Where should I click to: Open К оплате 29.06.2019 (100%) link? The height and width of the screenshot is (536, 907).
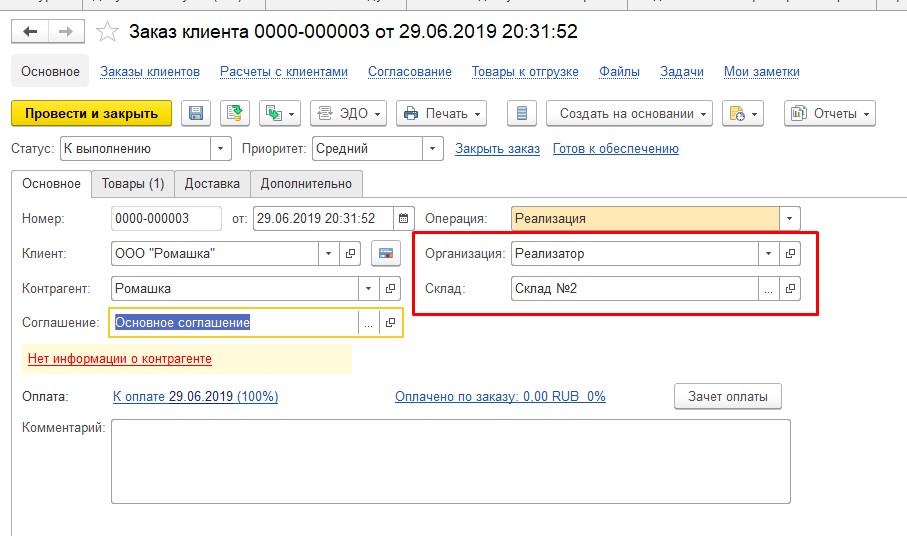point(196,397)
